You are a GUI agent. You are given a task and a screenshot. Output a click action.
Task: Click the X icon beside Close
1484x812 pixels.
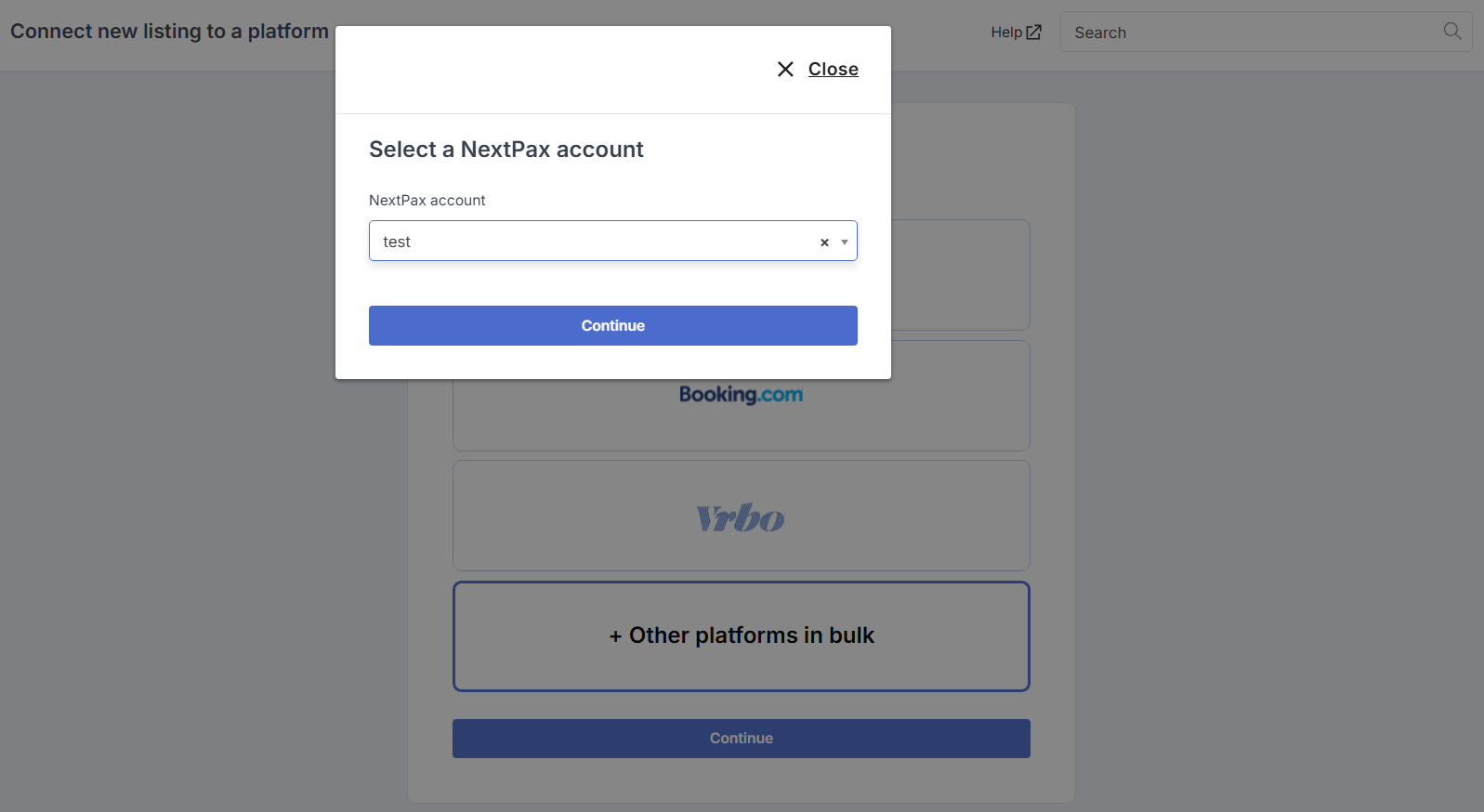pos(785,70)
